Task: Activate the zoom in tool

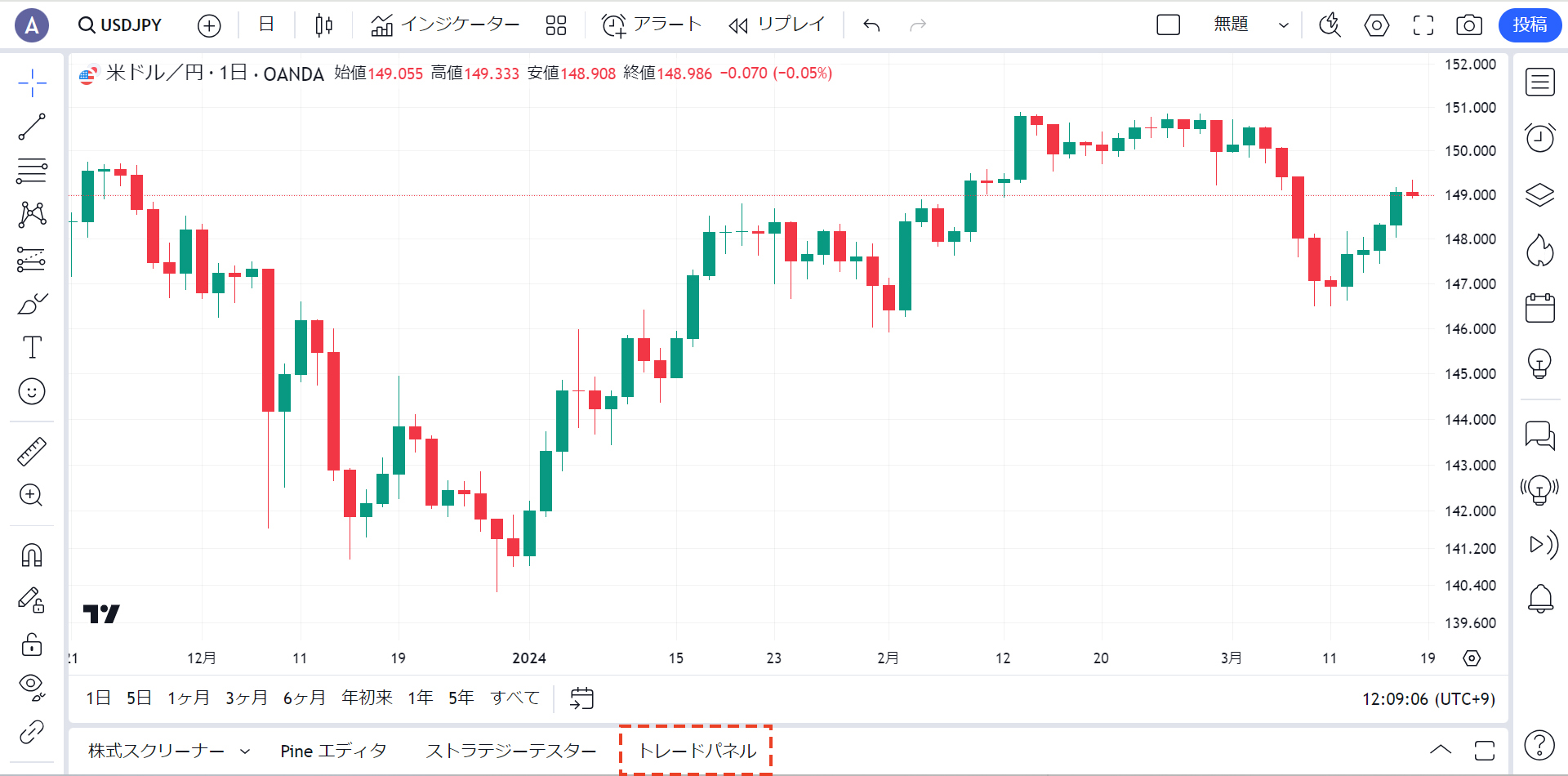Action: pos(32,495)
